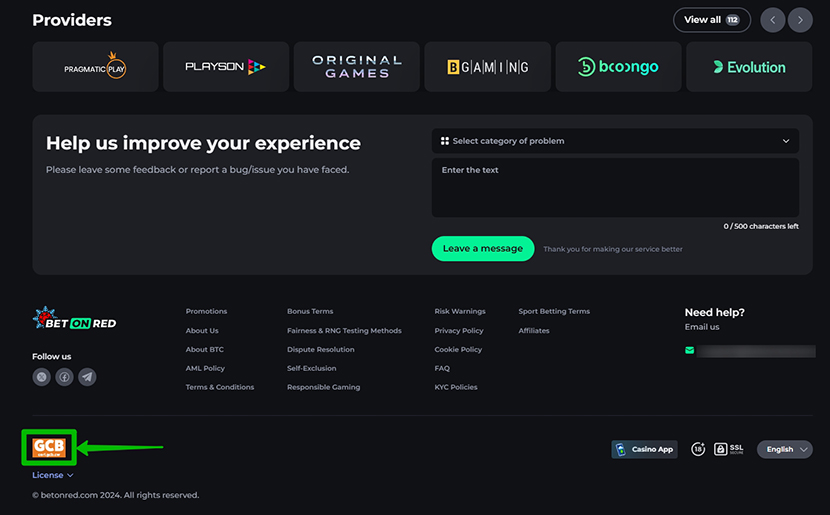Click the Telegram icon under Follow us
The height and width of the screenshot is (515, 830).
pyautogui.click(x=88, y=377)
